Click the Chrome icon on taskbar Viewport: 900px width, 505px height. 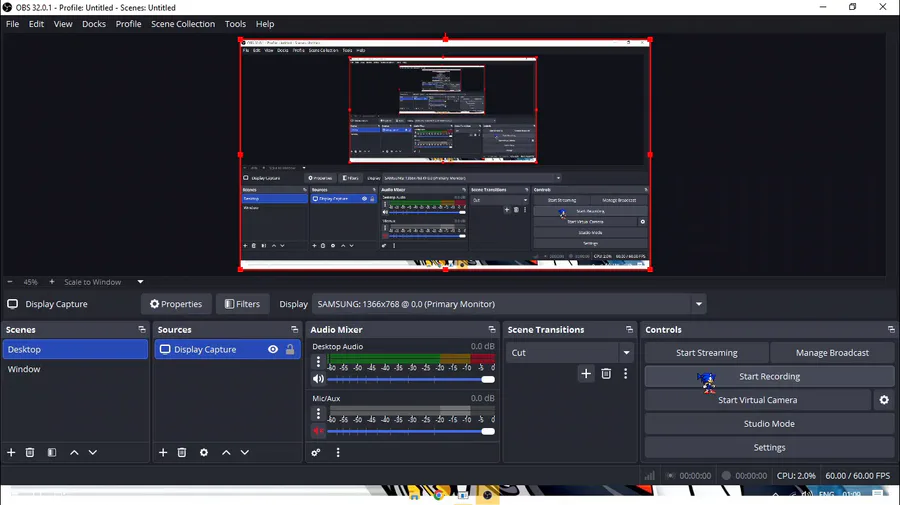pos(439,495)
